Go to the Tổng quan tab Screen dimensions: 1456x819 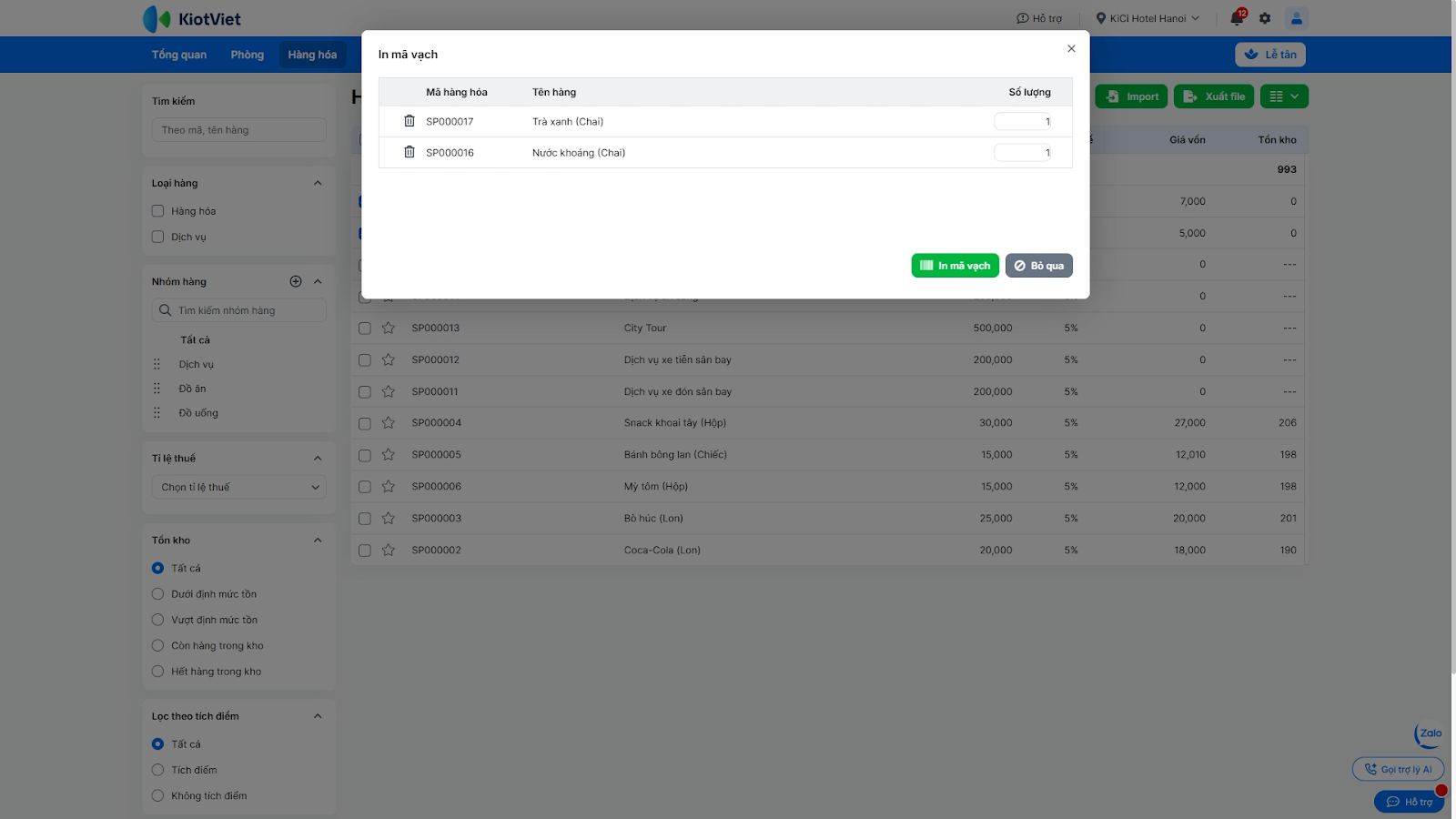(x=179, y=55)
